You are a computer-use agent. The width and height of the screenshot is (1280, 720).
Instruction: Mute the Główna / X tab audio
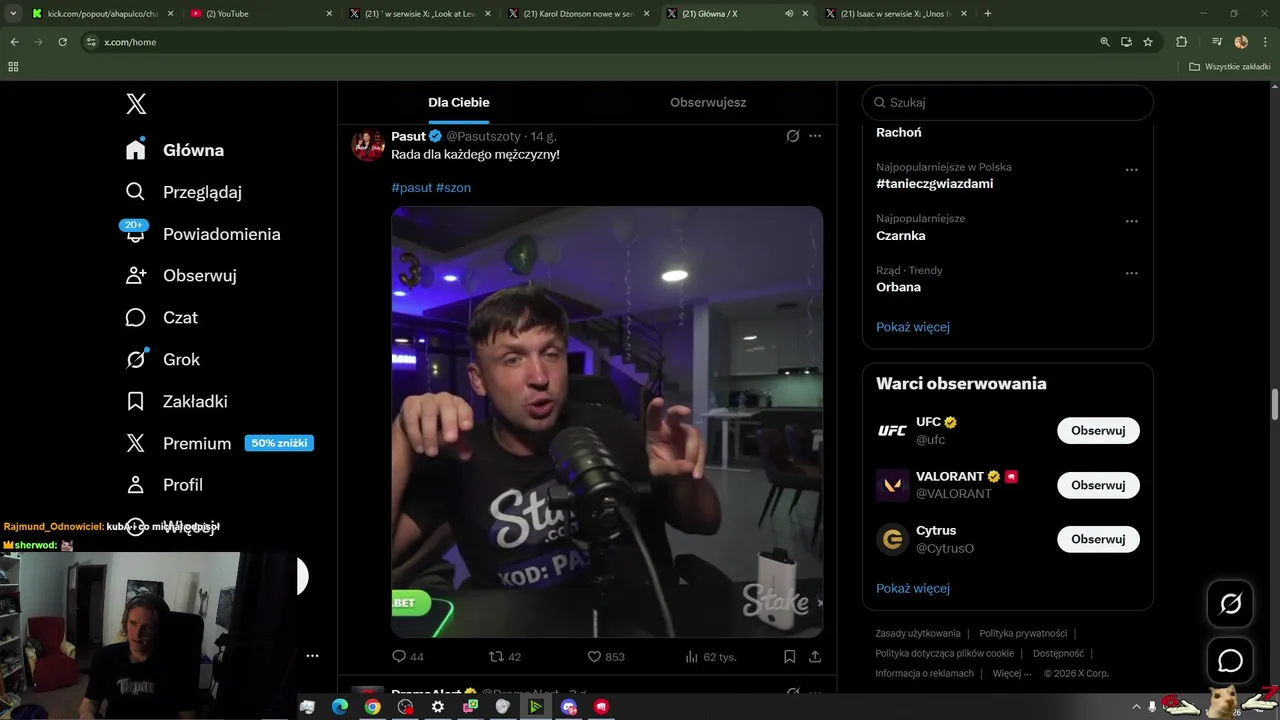(x=789, y=13)
